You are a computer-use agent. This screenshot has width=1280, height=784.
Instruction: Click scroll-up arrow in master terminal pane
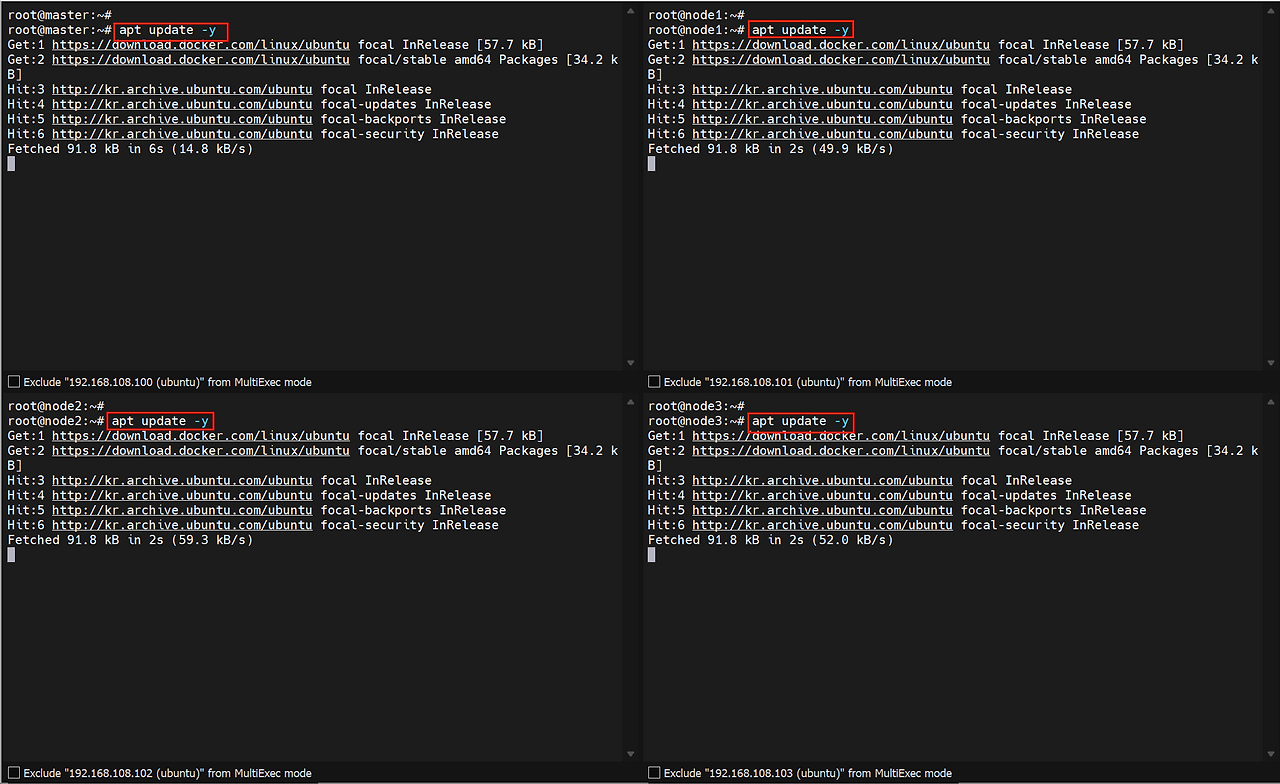click(x=630, y=12)
